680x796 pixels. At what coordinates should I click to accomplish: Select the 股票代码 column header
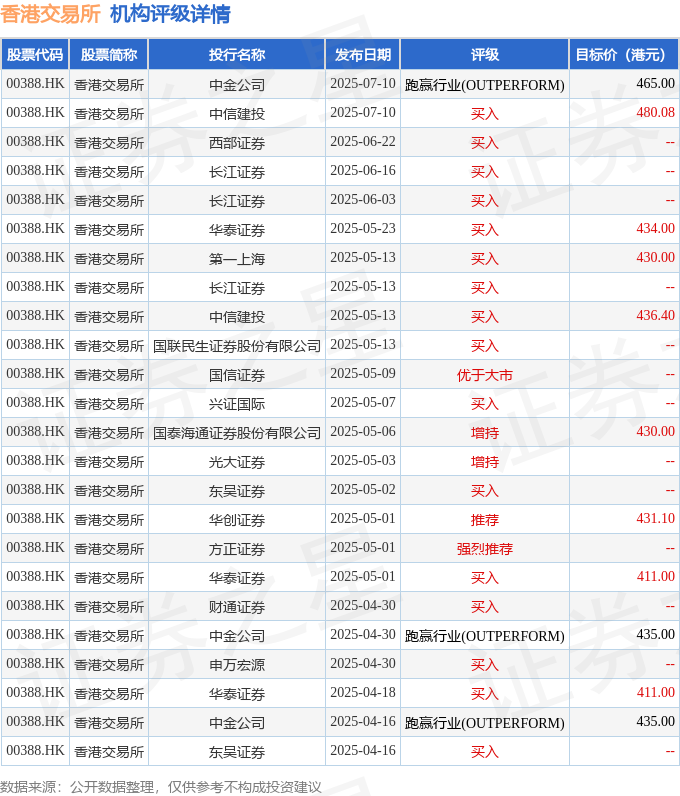click(35, 54)
